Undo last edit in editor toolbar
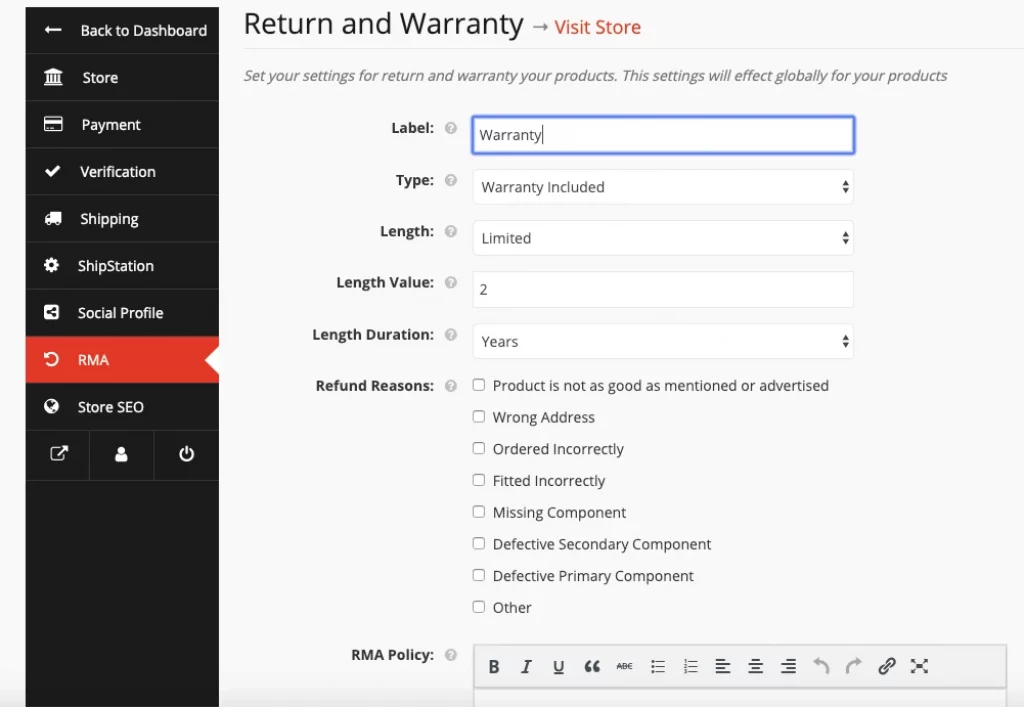 coord(821,667)
